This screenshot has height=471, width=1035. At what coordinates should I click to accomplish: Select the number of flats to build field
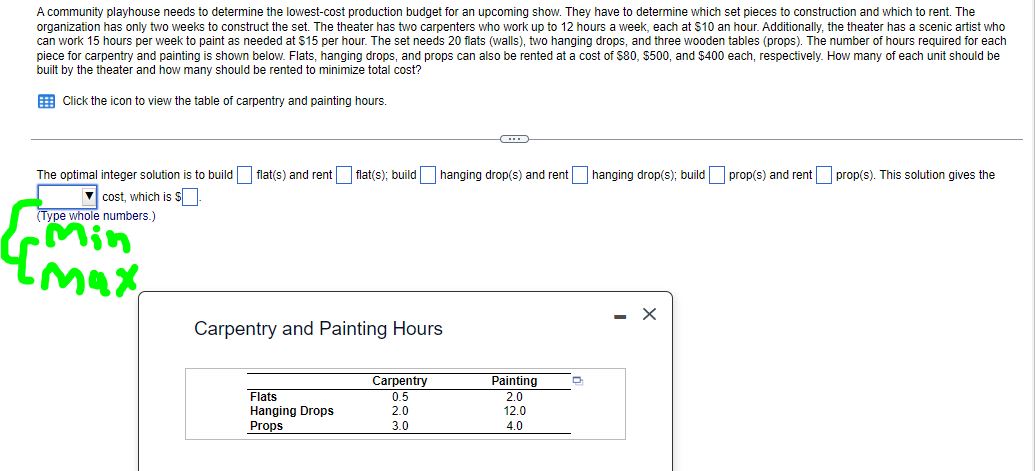tap(244, 175)
